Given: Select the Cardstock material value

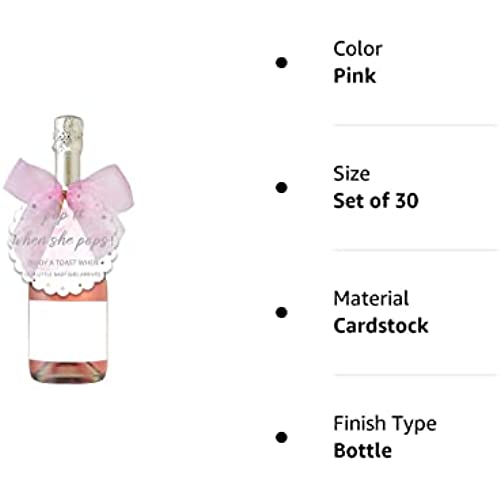Looking at the screenshot, I should [381, 326].
